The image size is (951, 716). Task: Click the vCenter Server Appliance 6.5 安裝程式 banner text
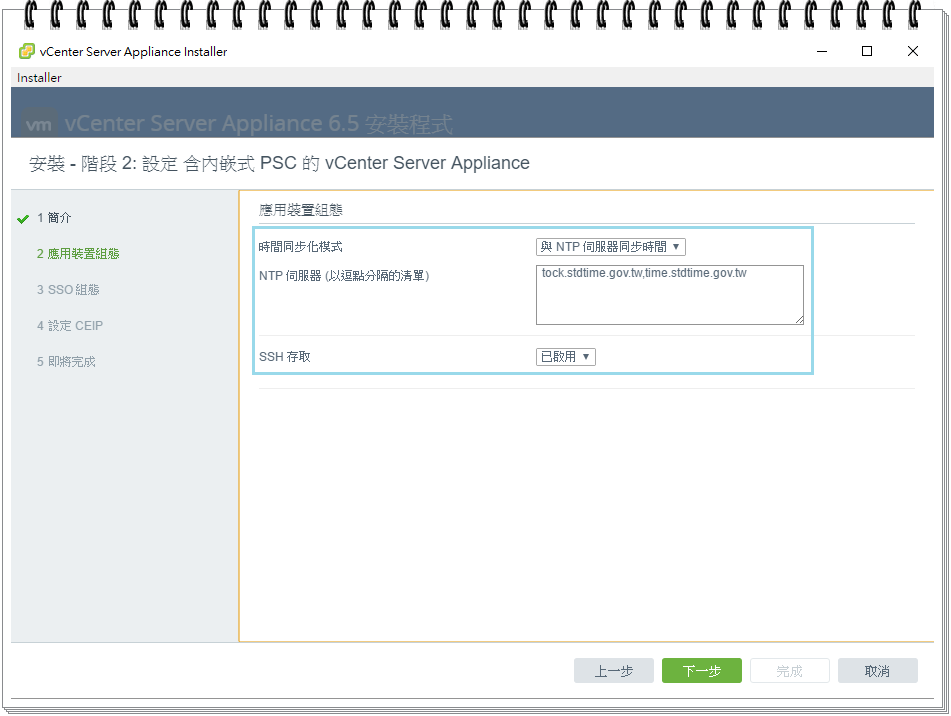click(x=258, y=124)
